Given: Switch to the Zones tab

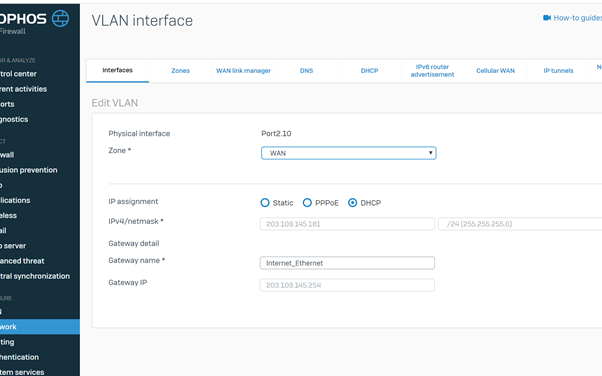Looking at the screenshot, I should pyautogui.click(x=180, y=71).
